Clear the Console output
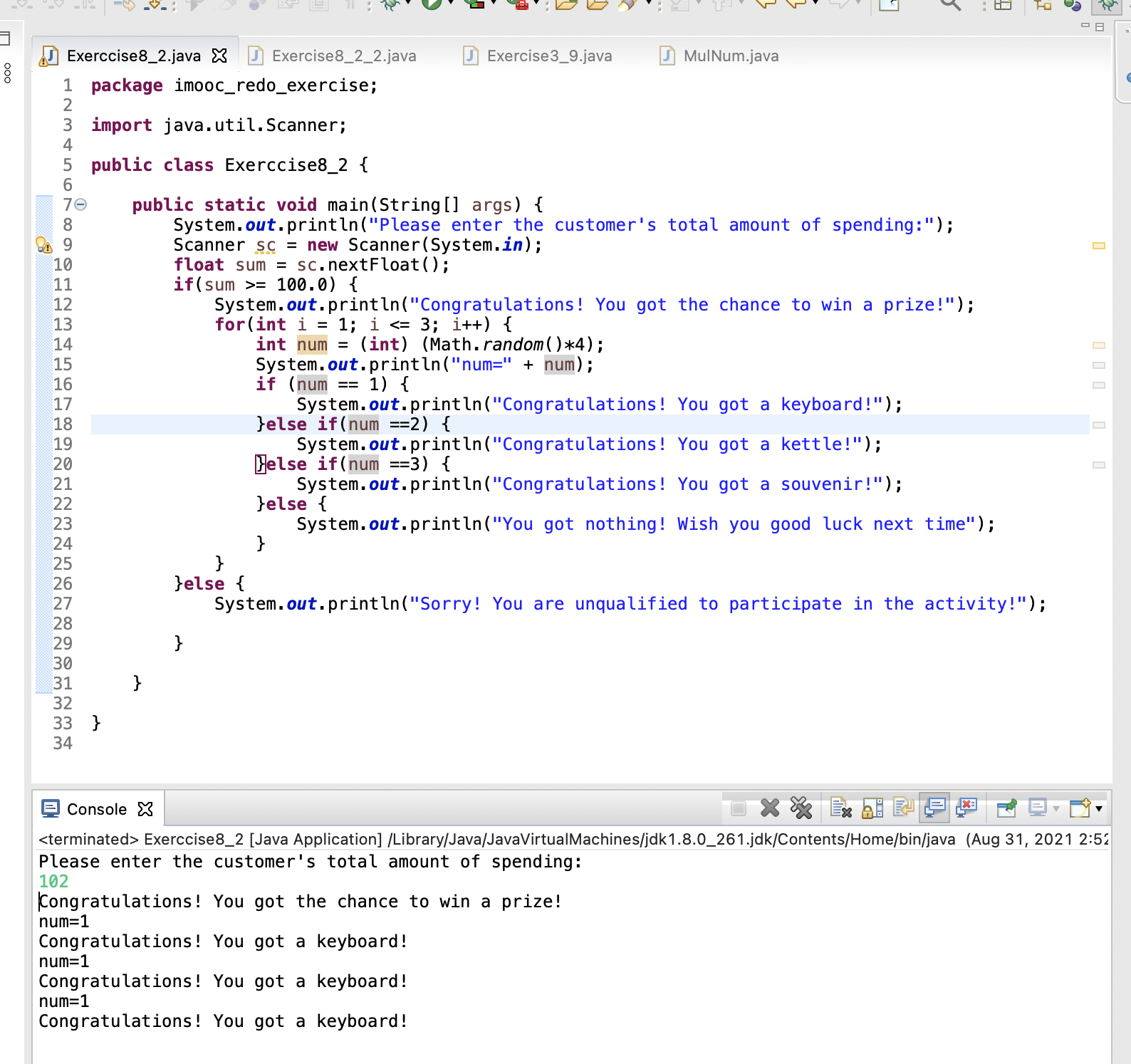 pyautogui.click(x=841, y=808)
